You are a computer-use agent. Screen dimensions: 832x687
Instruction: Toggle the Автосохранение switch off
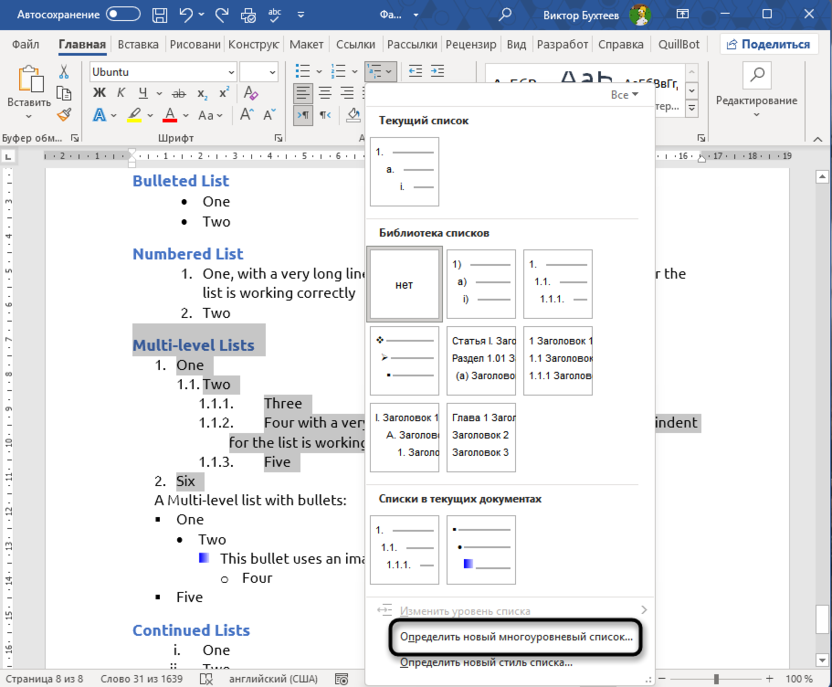(122, 15)
